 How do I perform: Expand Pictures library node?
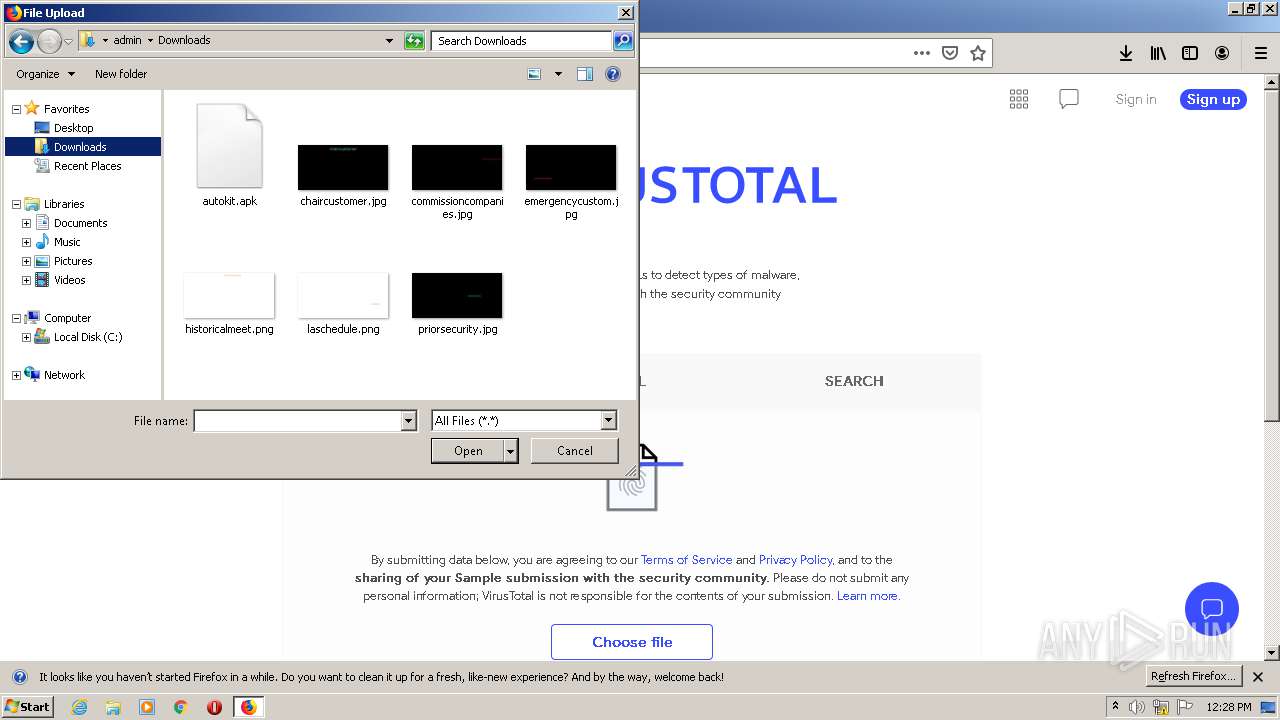pyautogui.click(x=26, y=261)
